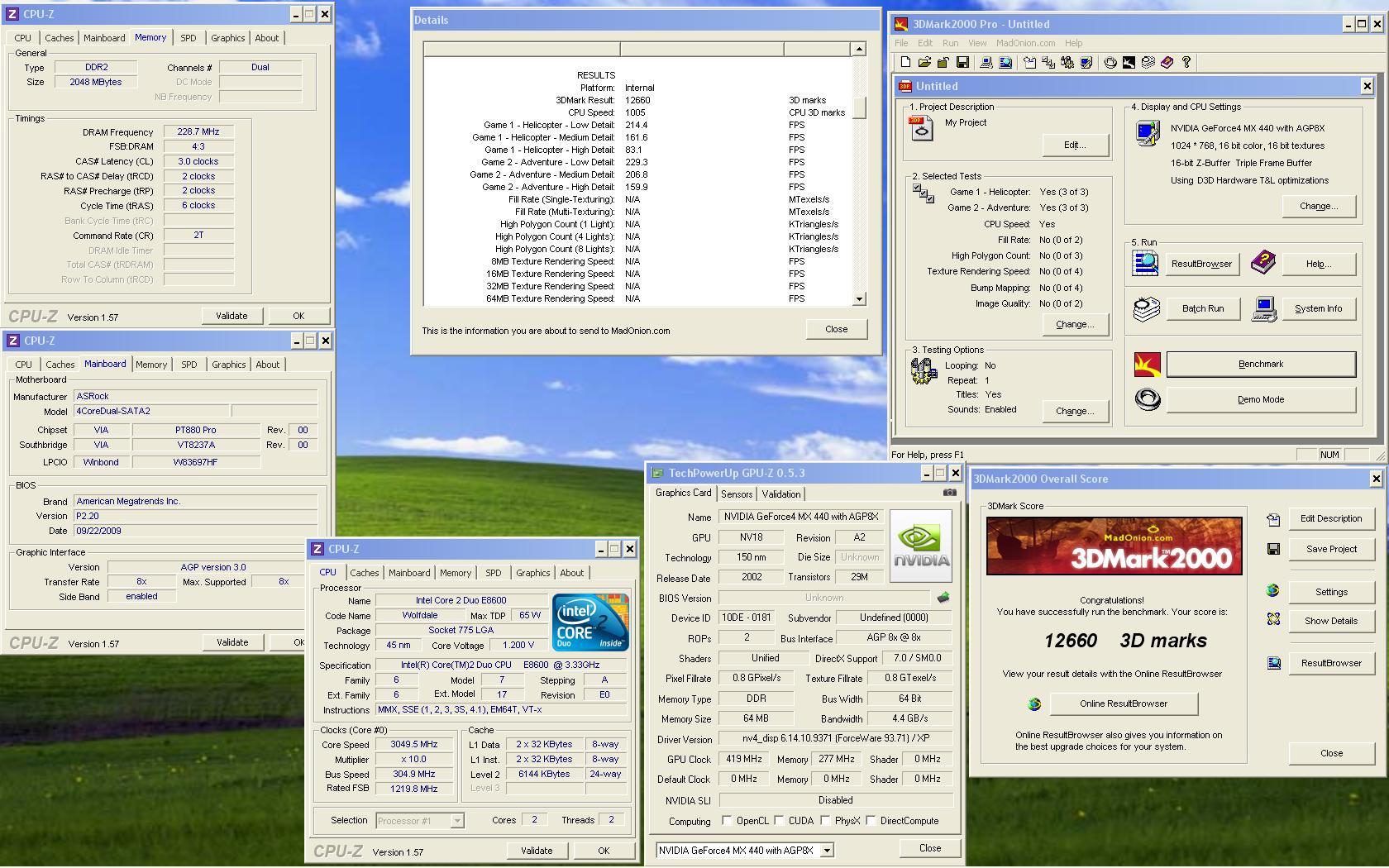Click the purple book icon beside Help button
The height and width of the screenshot is (868, 1389).
[1263, 263]
